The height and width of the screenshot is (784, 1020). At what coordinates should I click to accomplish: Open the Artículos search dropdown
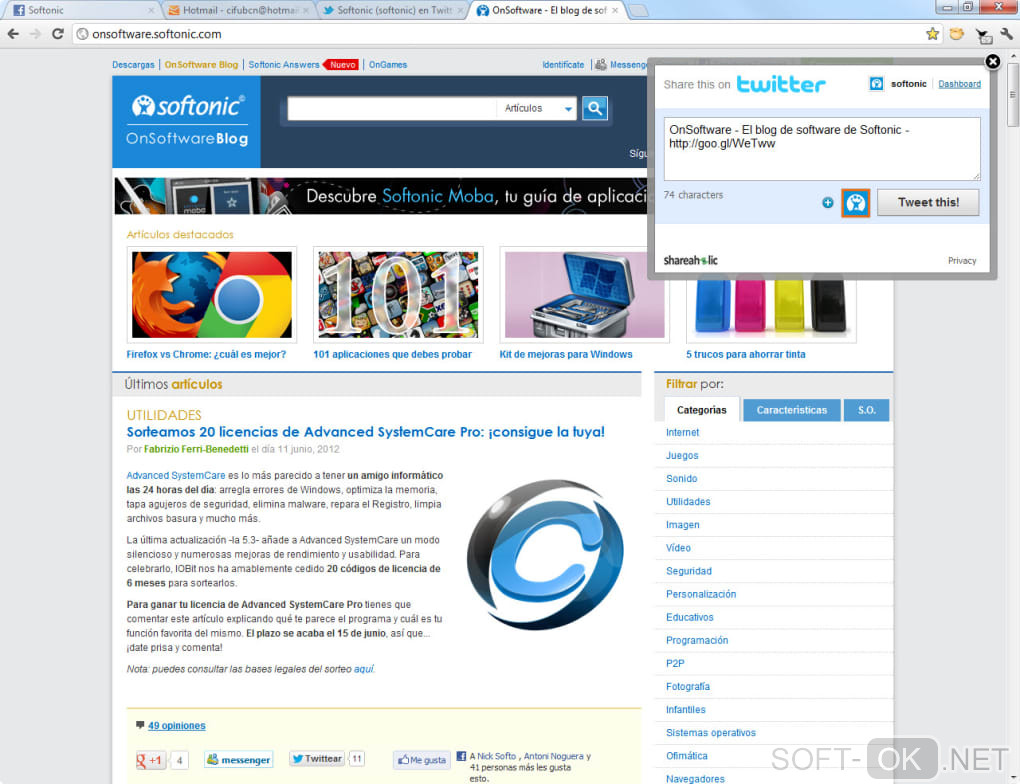(538, 108)
